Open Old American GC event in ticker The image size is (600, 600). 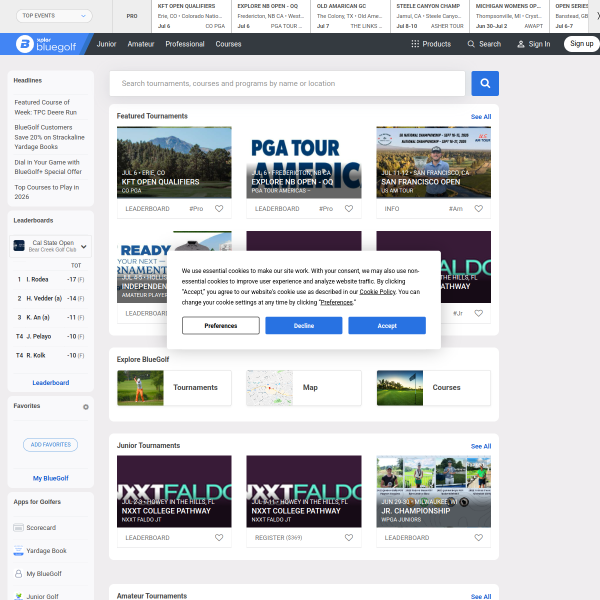coord(350,16)
